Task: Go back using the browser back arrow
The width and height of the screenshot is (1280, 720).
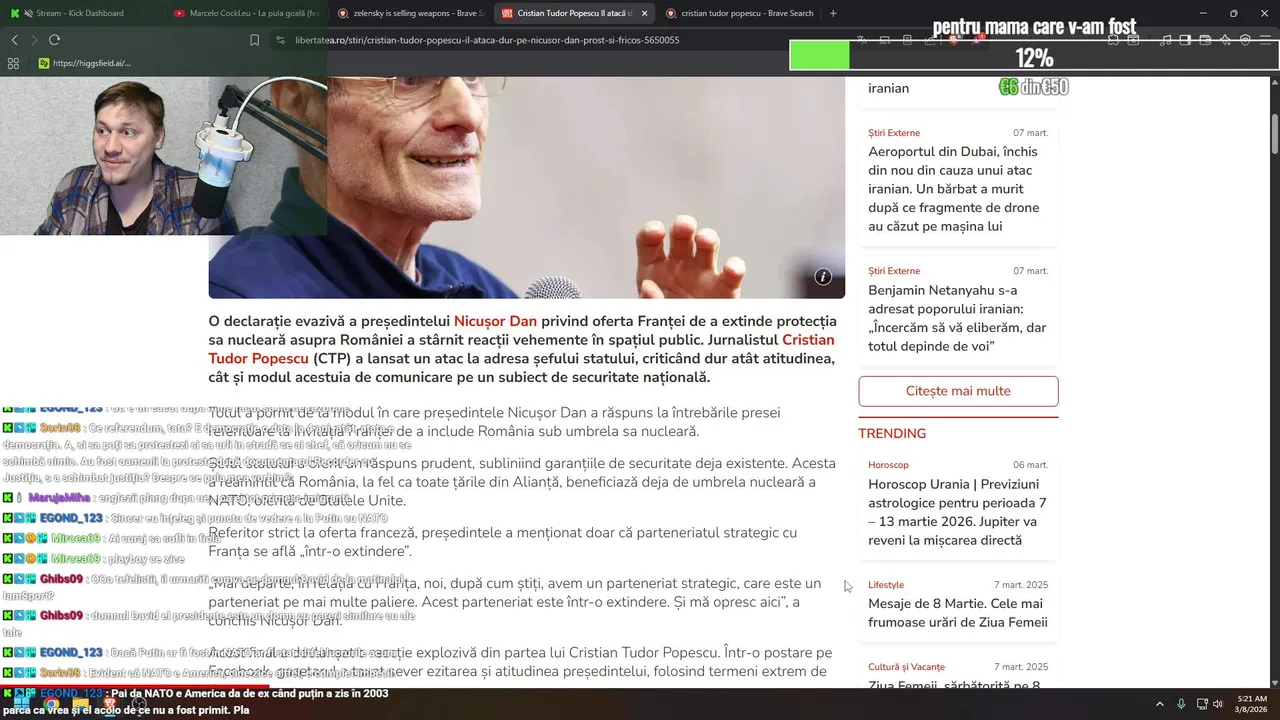Action: click(14, 40)
